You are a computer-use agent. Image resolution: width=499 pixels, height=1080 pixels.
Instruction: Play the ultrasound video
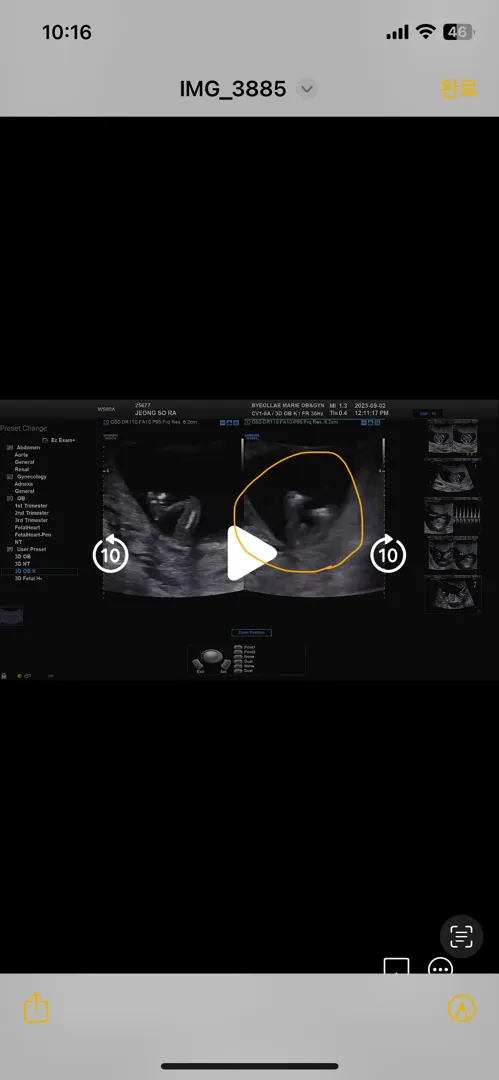click(x=251, y=552)
